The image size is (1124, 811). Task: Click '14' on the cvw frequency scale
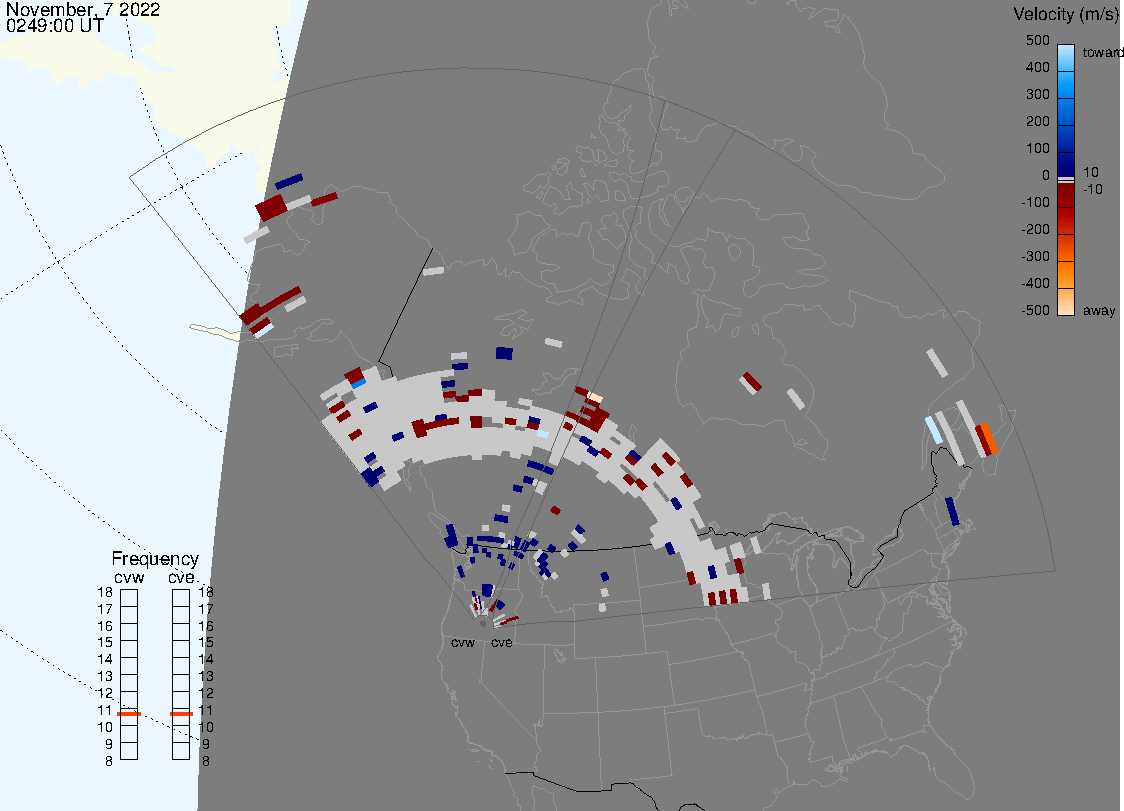pyautogui.click(x=105, y=660)
